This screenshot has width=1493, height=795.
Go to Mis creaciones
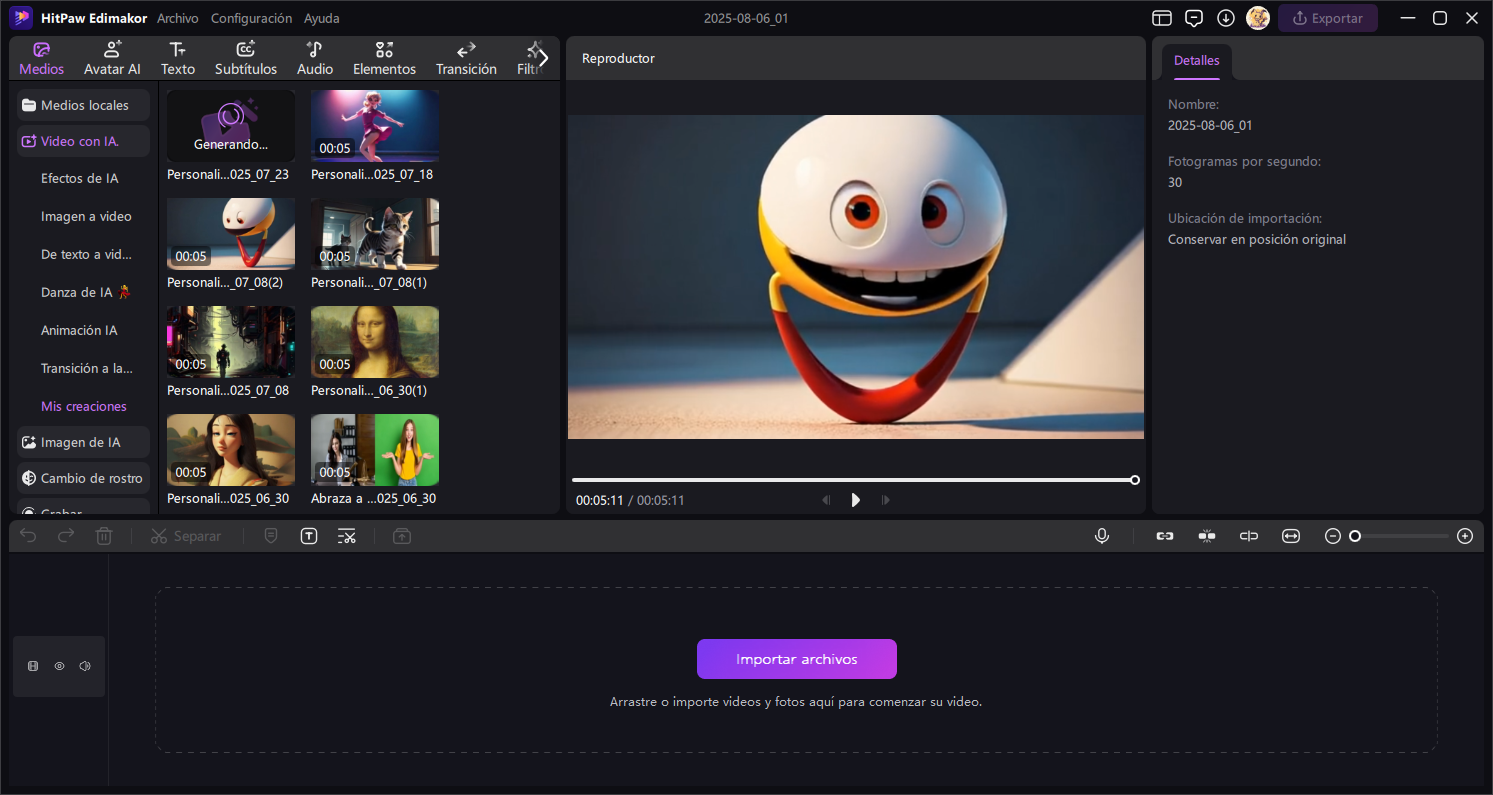tap(84, 406)
